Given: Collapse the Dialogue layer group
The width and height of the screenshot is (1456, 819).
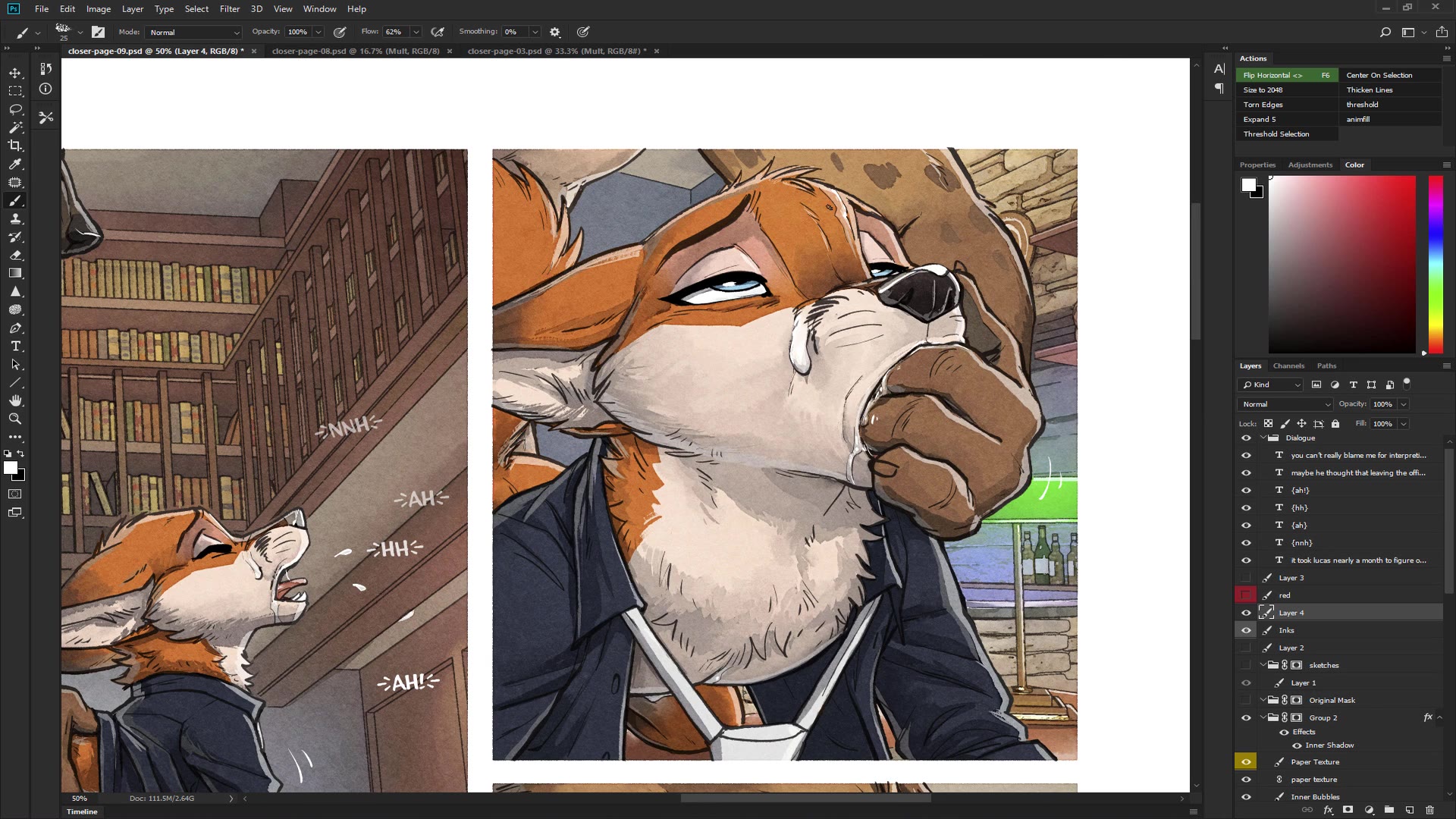Looking at the screenshot, I should pos(1263,438).
